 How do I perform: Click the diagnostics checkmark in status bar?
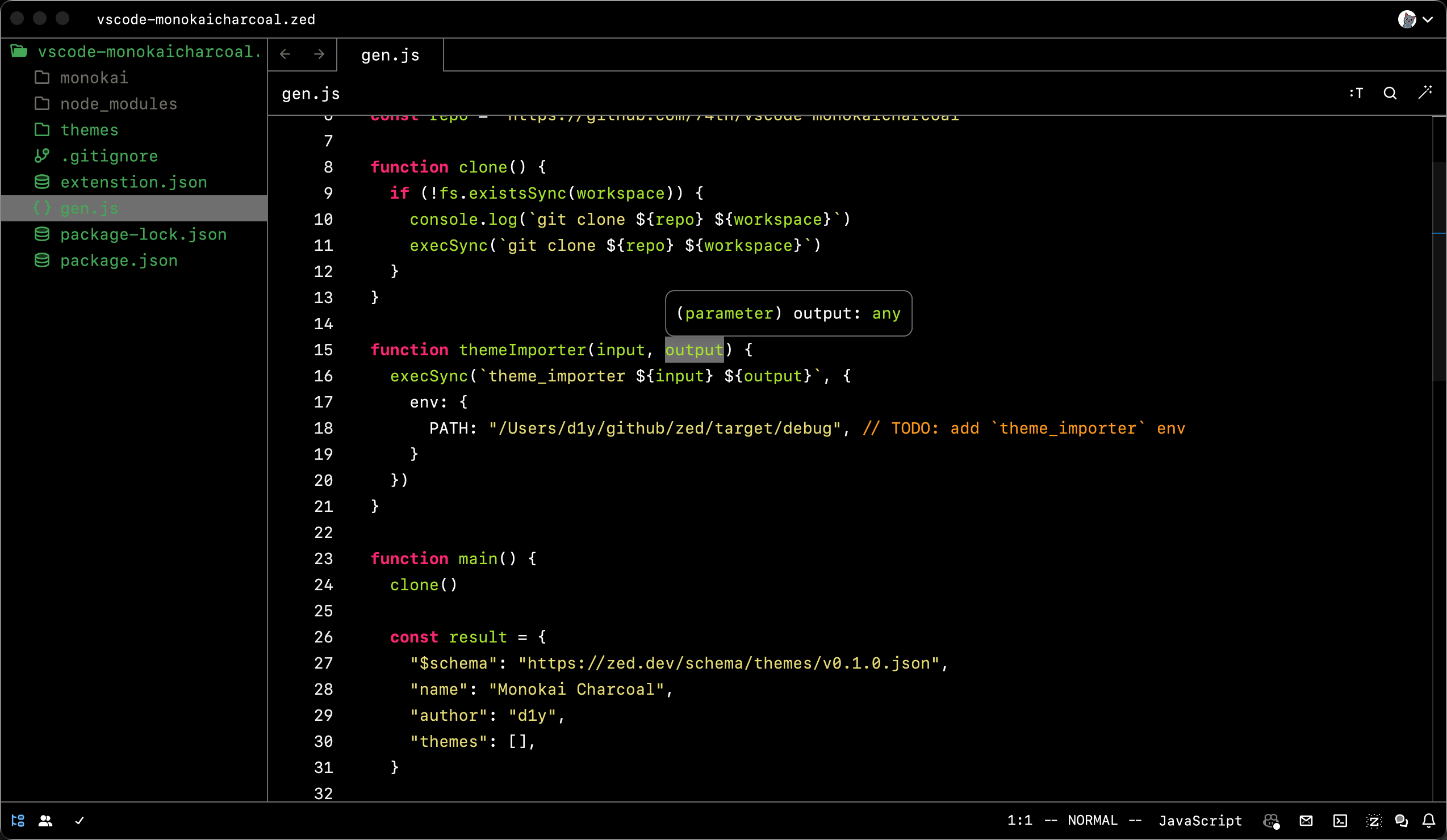80,821
